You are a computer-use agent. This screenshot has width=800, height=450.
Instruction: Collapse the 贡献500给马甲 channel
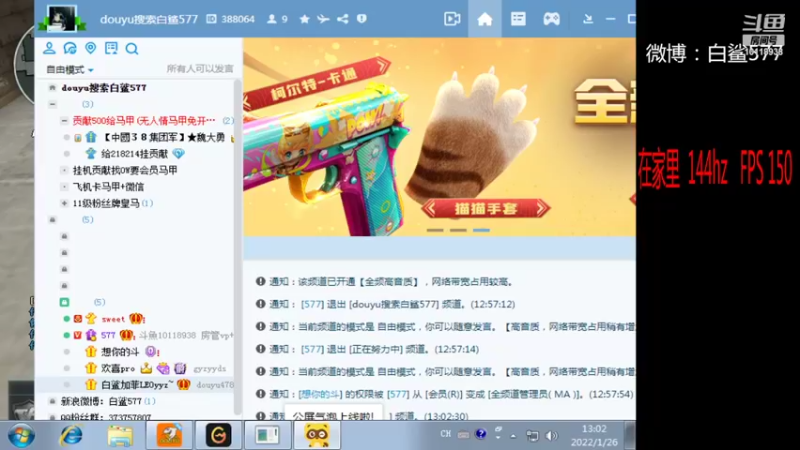point(64,121)
